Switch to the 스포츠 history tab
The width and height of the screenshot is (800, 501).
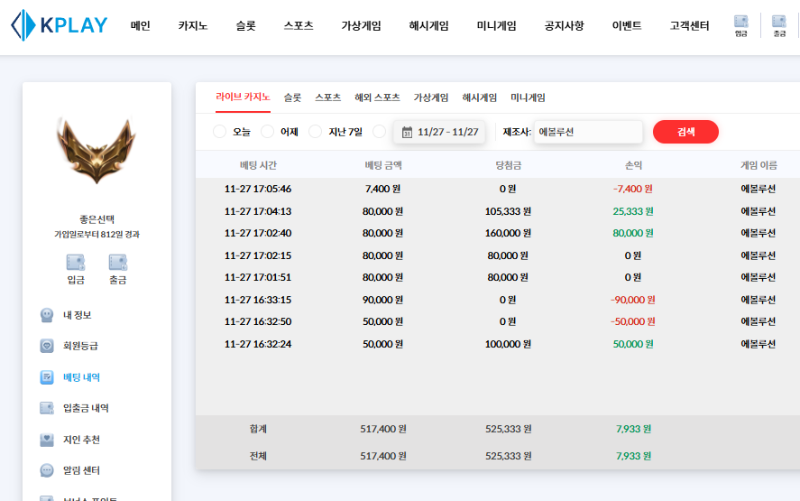[x=328, y=97]
